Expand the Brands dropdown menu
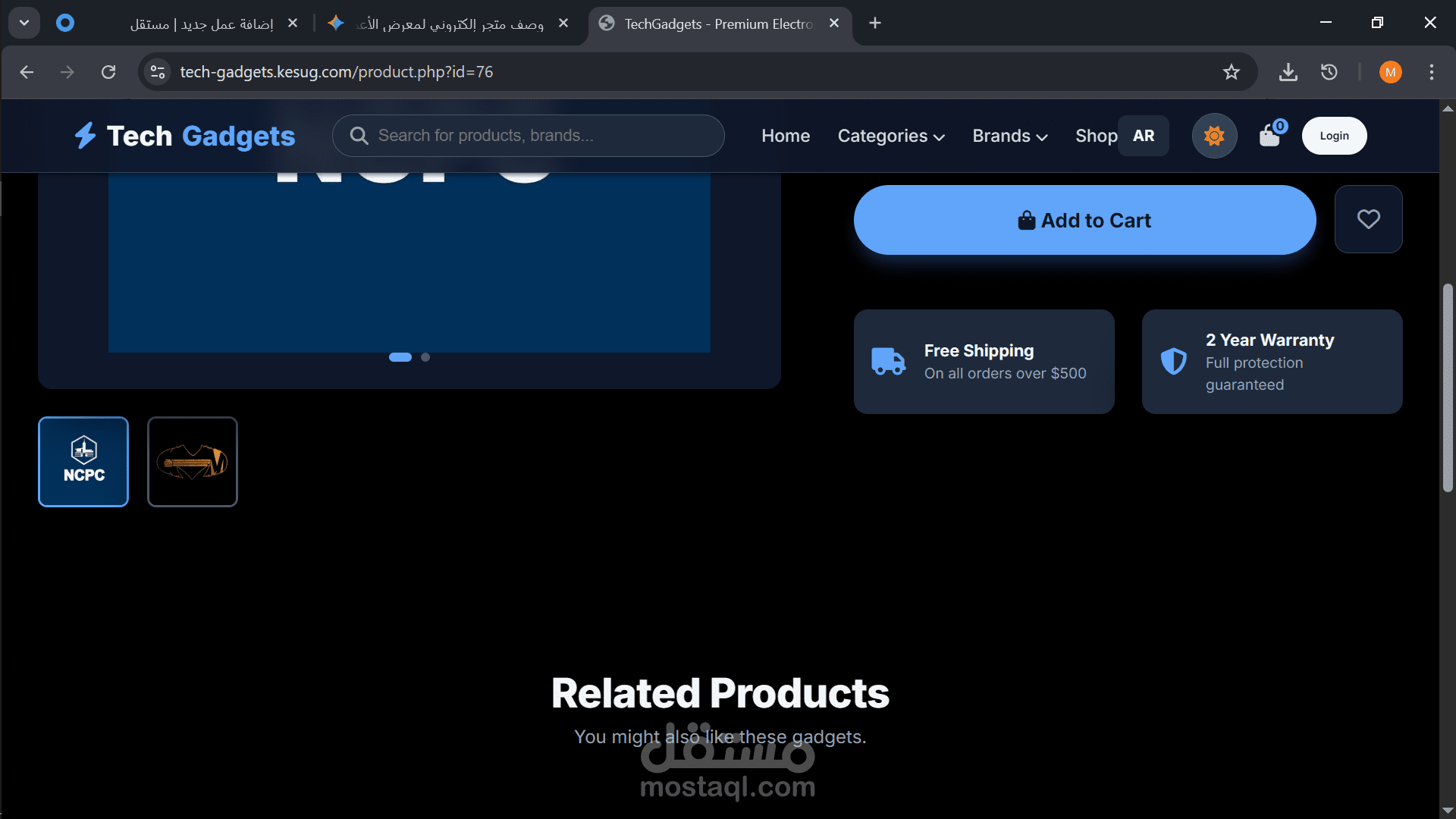Screen dimensions: 1456x819 (x=1009, y=136)
